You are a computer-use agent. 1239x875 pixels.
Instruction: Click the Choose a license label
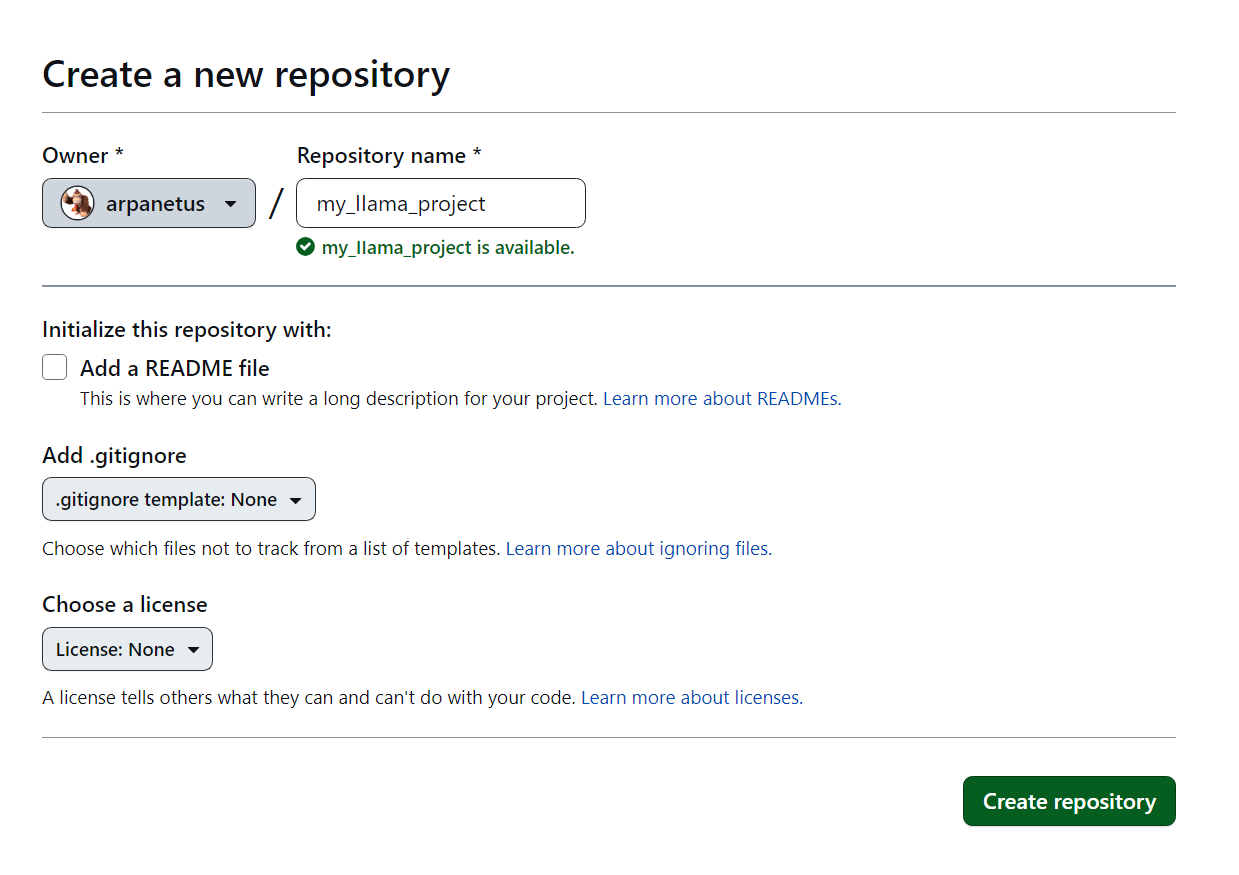[125, 604]
